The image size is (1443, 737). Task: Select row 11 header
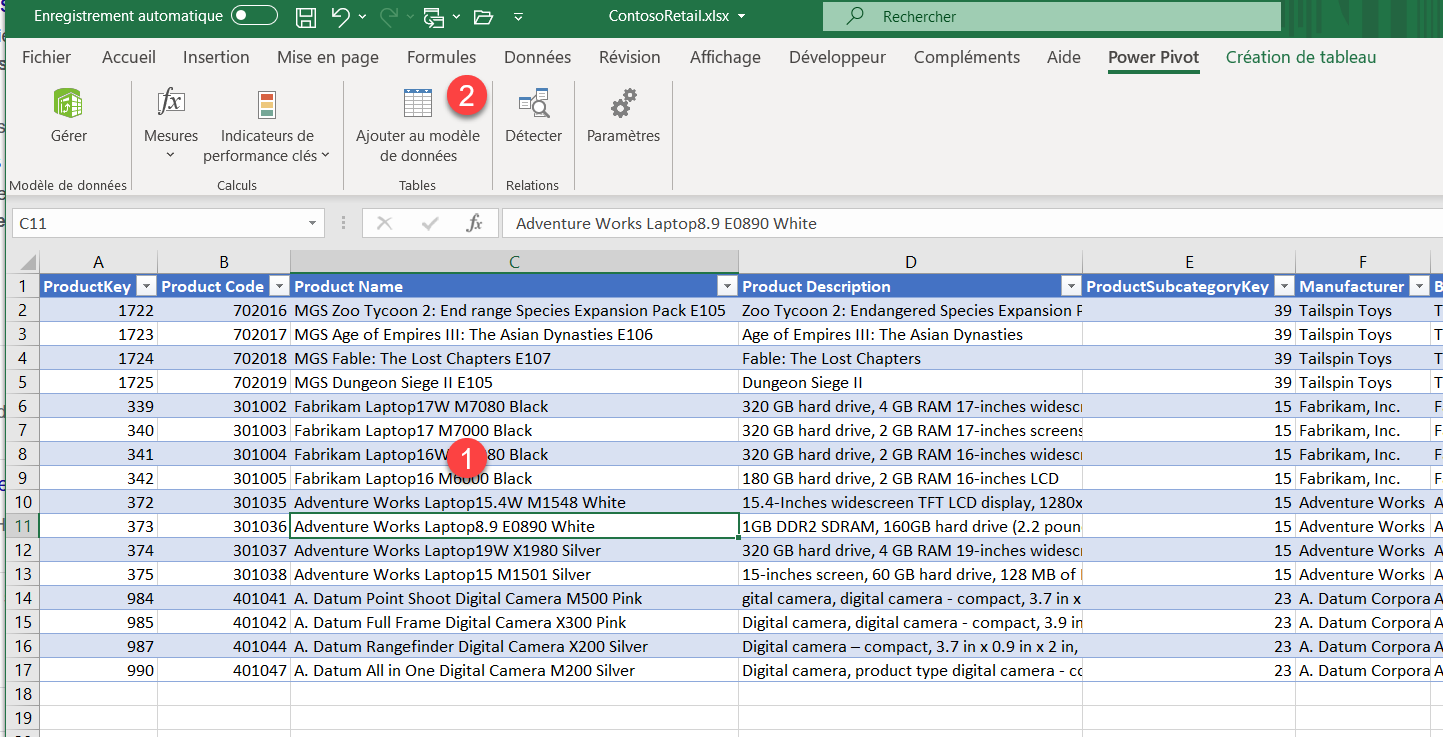click(22, 526)
